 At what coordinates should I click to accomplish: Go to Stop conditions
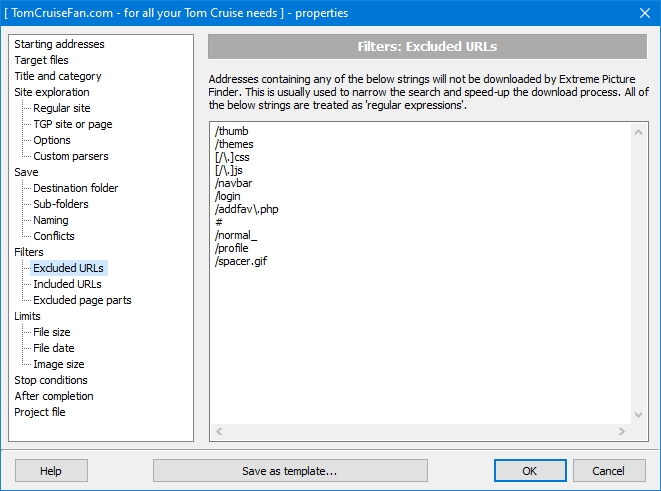point(51,381)
